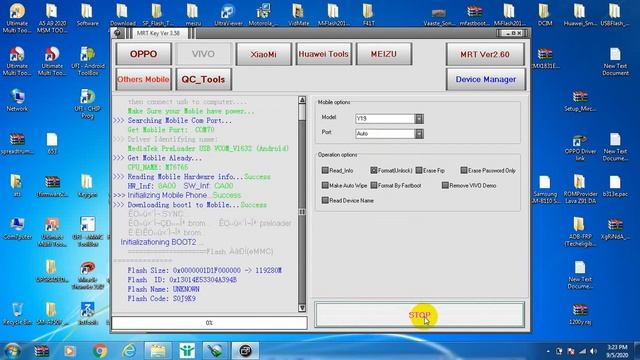
Task: Click the MRT Ver2.60 button
Action: 485,54
